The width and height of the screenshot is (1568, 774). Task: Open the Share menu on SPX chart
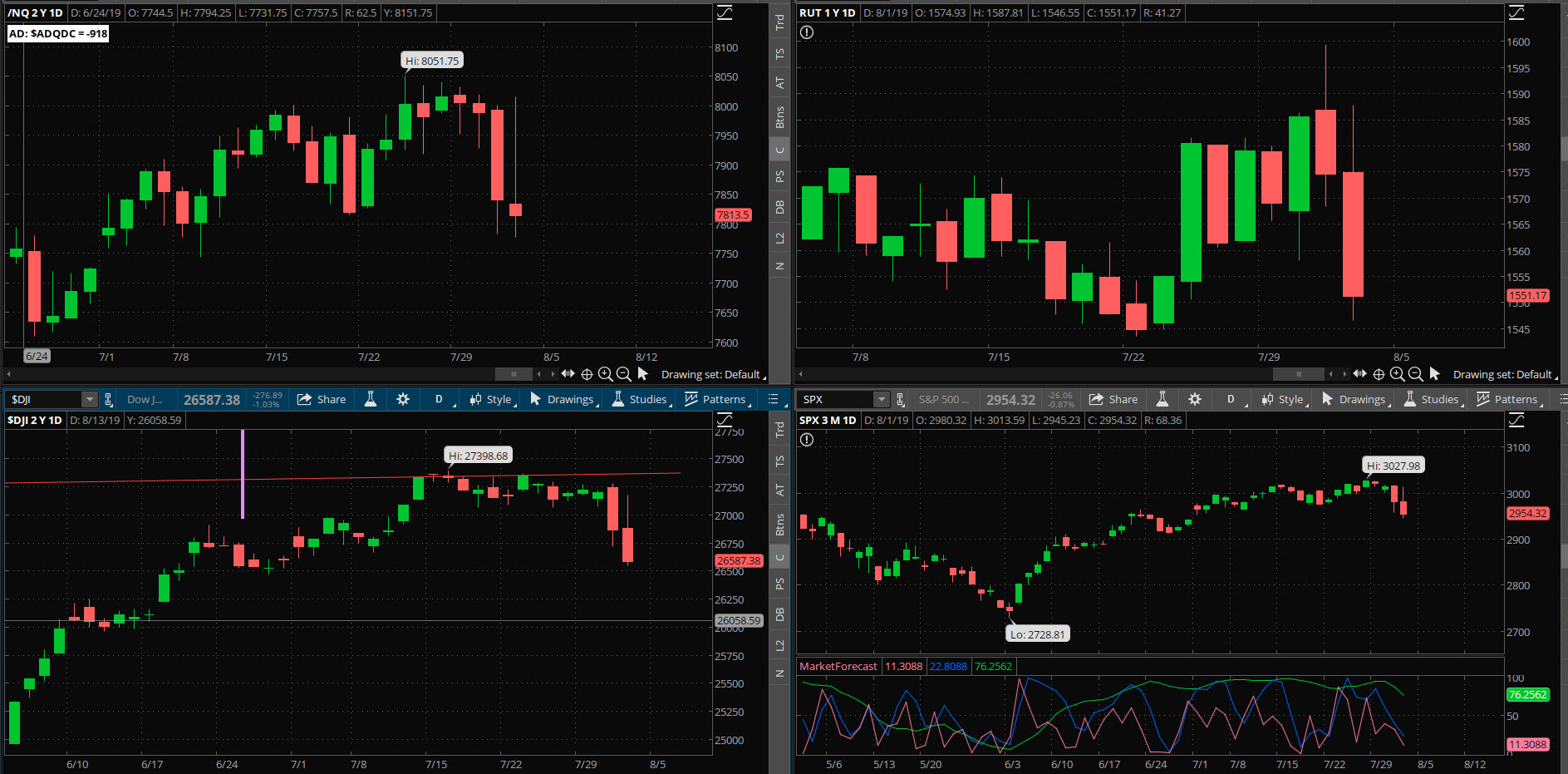pyautogui.click(x=1113, y=399)
